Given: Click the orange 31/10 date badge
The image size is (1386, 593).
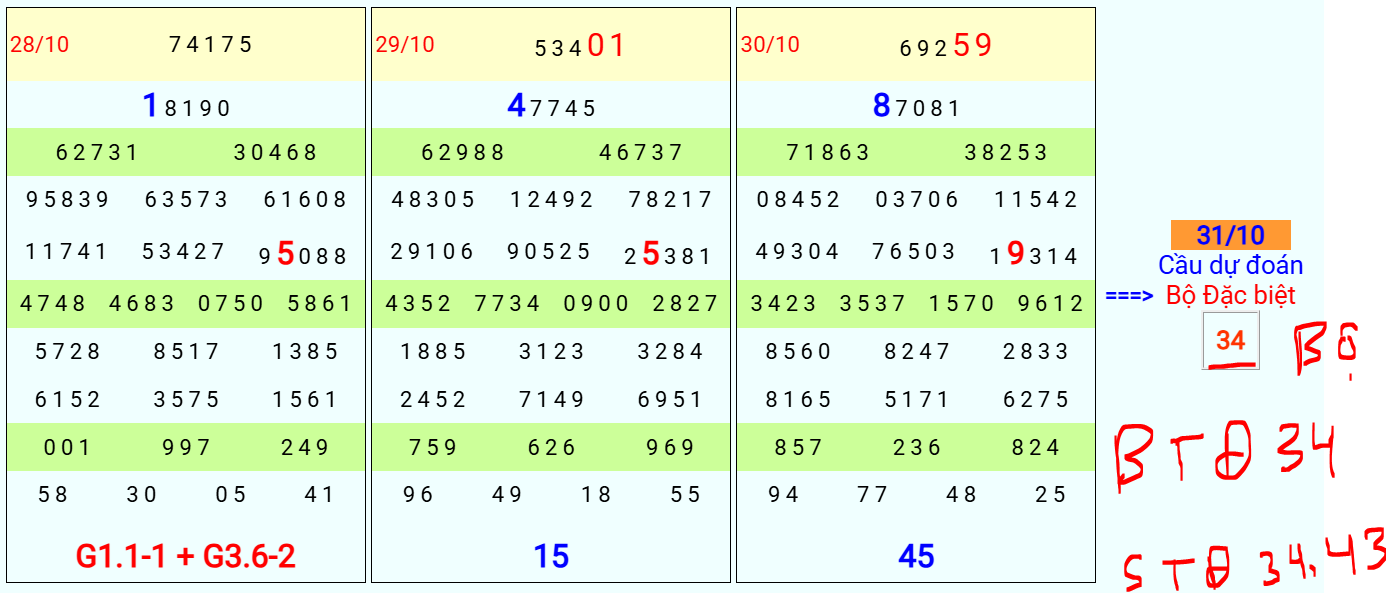Looking at the screenshot, I should (x=1231, y=235).
